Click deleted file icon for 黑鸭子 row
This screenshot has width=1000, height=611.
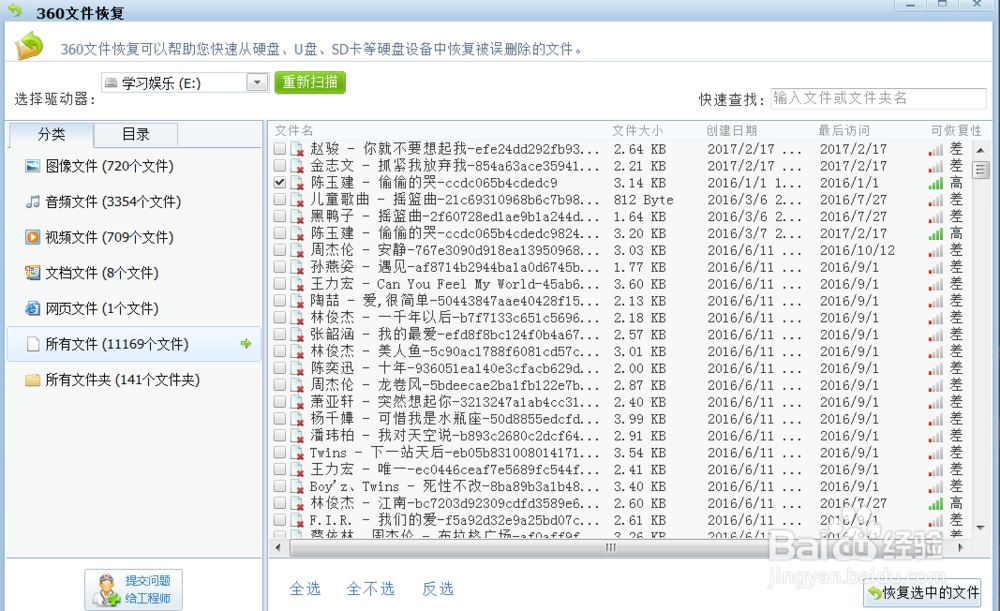point(297,217)
